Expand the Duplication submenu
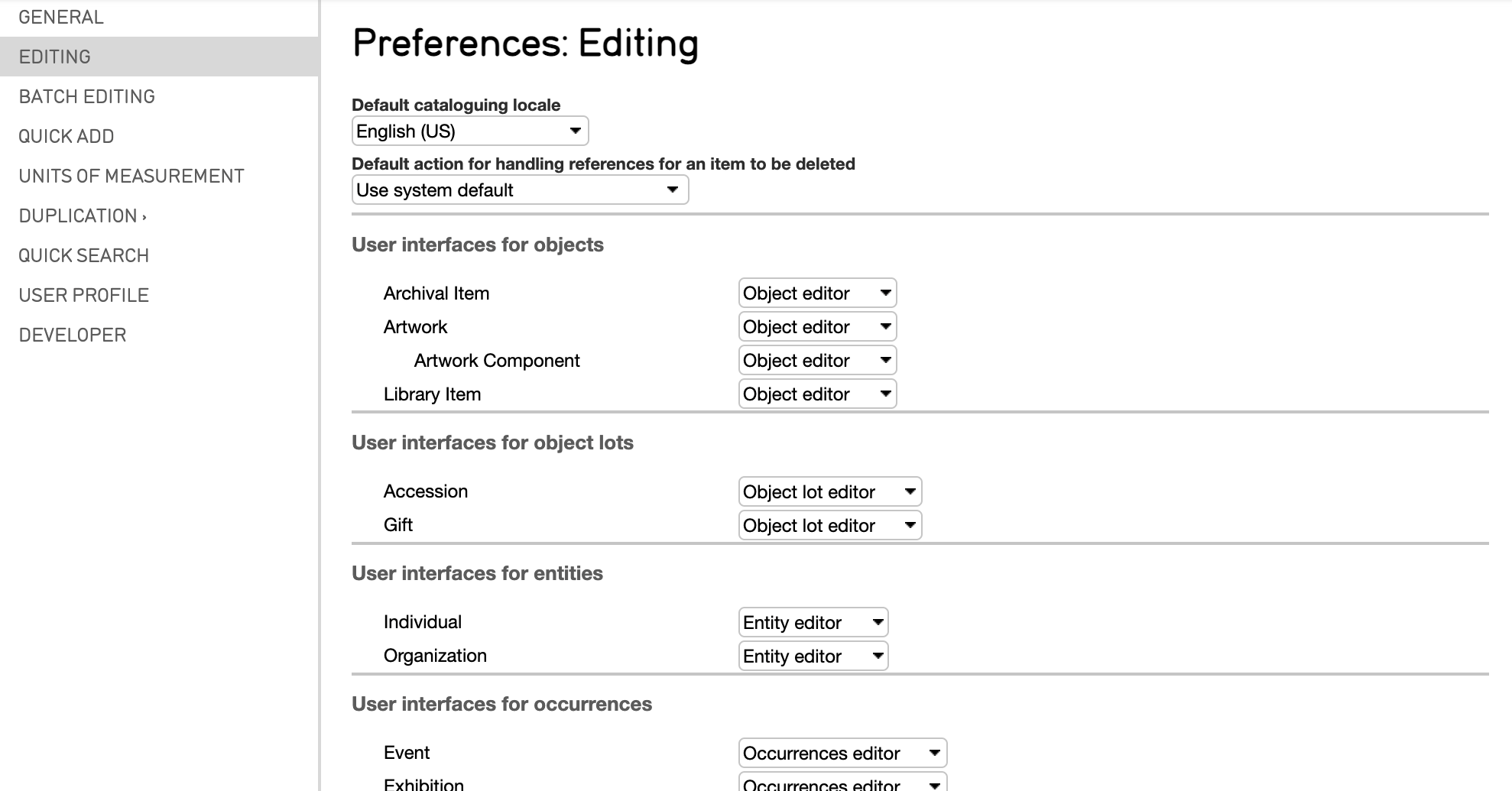This screenshot has height=791, width=1512. [x=83, y=216]
